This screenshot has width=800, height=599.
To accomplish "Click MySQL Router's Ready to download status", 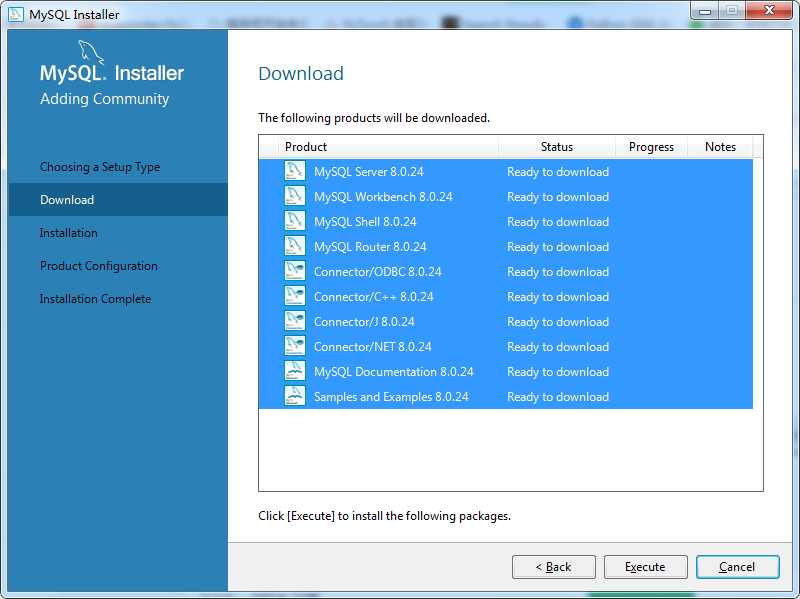I will 558,247.
